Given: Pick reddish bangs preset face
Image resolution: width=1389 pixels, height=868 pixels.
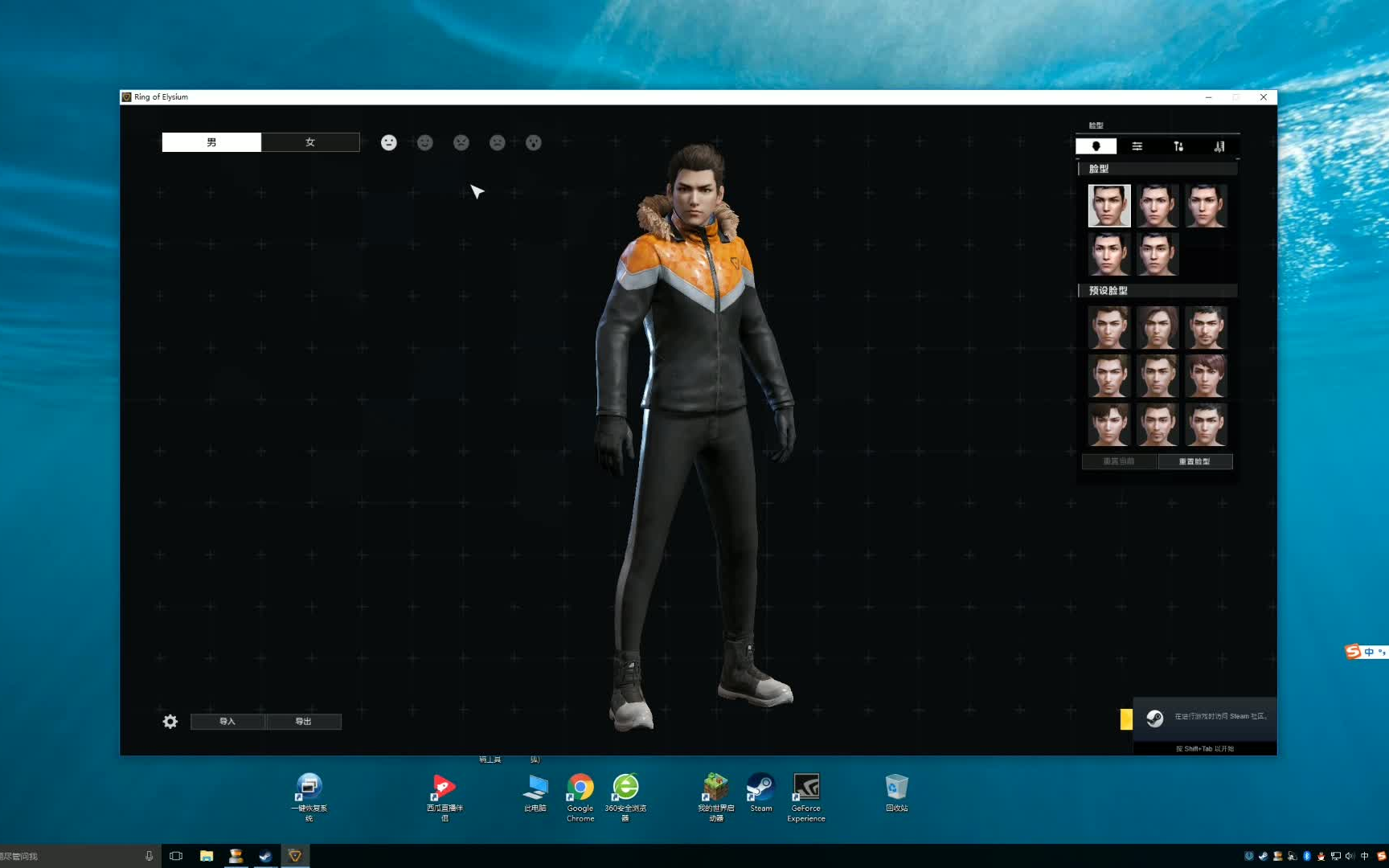Looking at the screenshot, I should coord(1206,375).
